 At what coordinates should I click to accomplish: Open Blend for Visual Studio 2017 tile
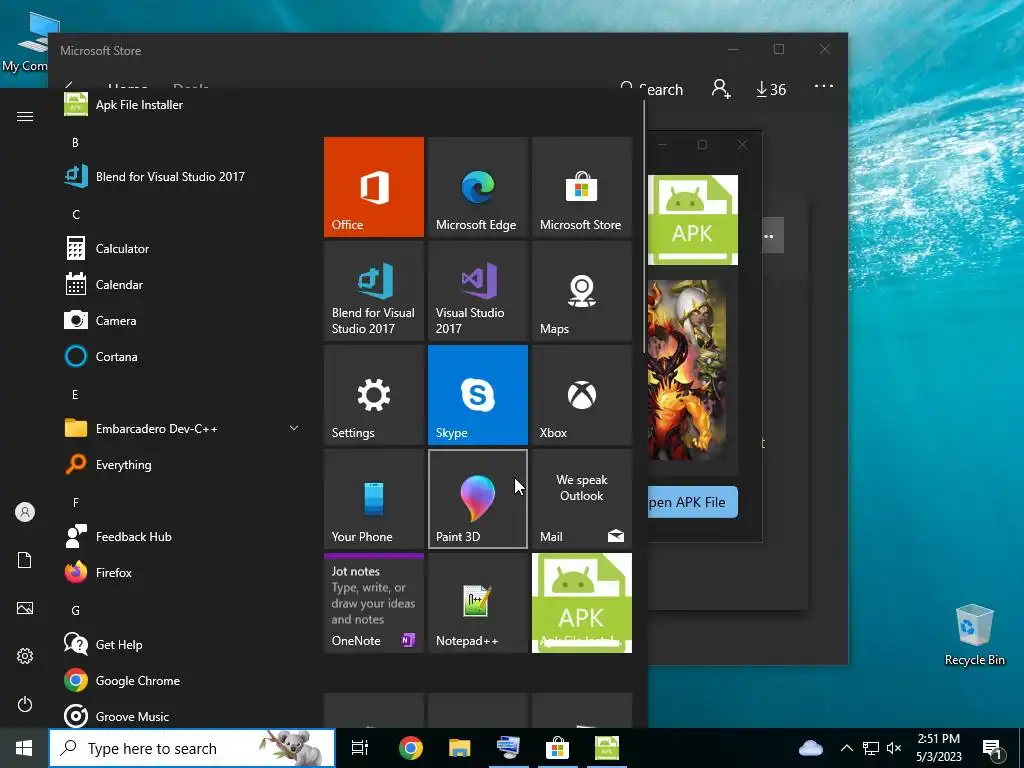pos(374,291)
